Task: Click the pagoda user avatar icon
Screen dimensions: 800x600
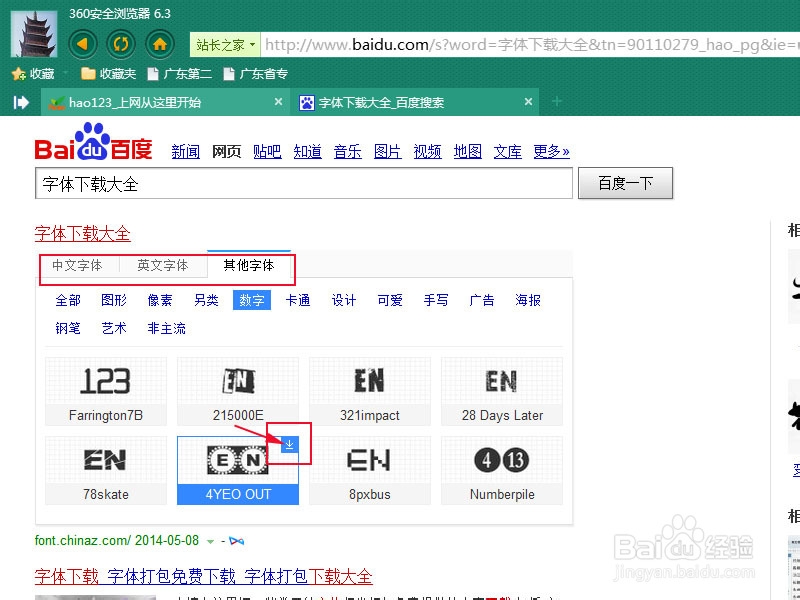Action: click(34, 33)
